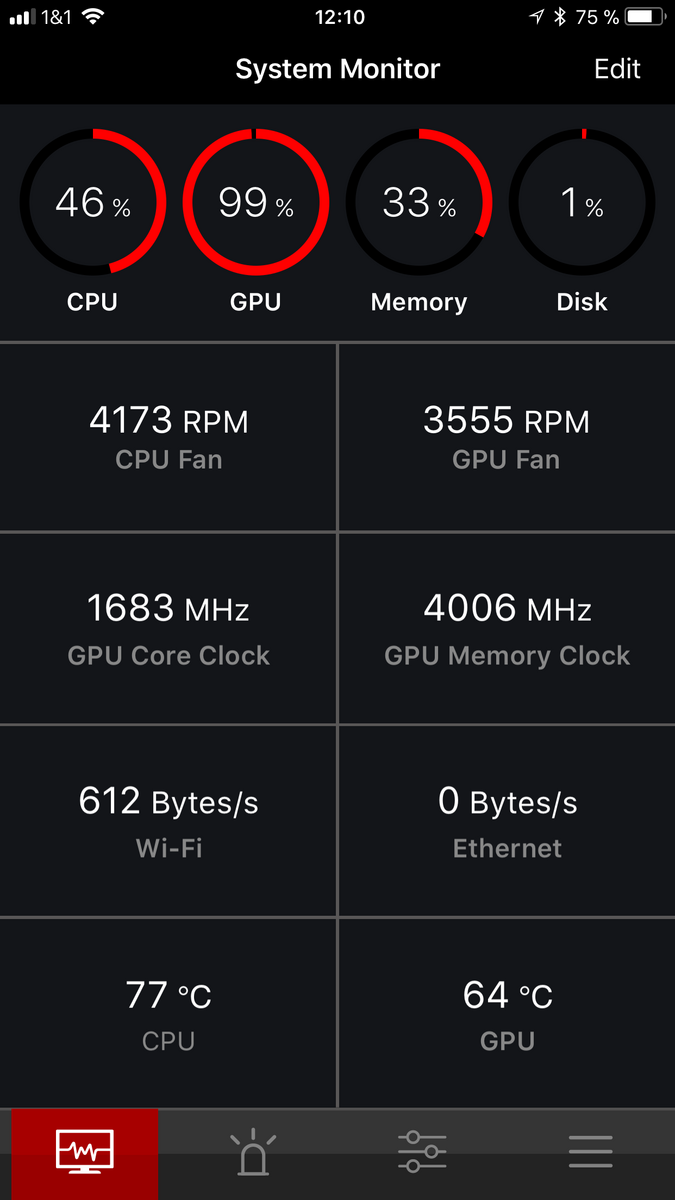Select the GPU Fan RPM tile
The image size is (675, 1200).
tap(506, 437)
